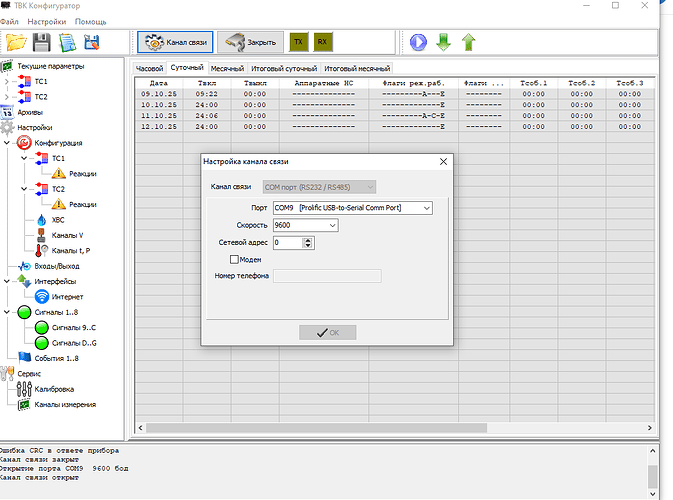Click into Сетевой адрес field
The image size is (673, 500).
click(x=288, y=243)
